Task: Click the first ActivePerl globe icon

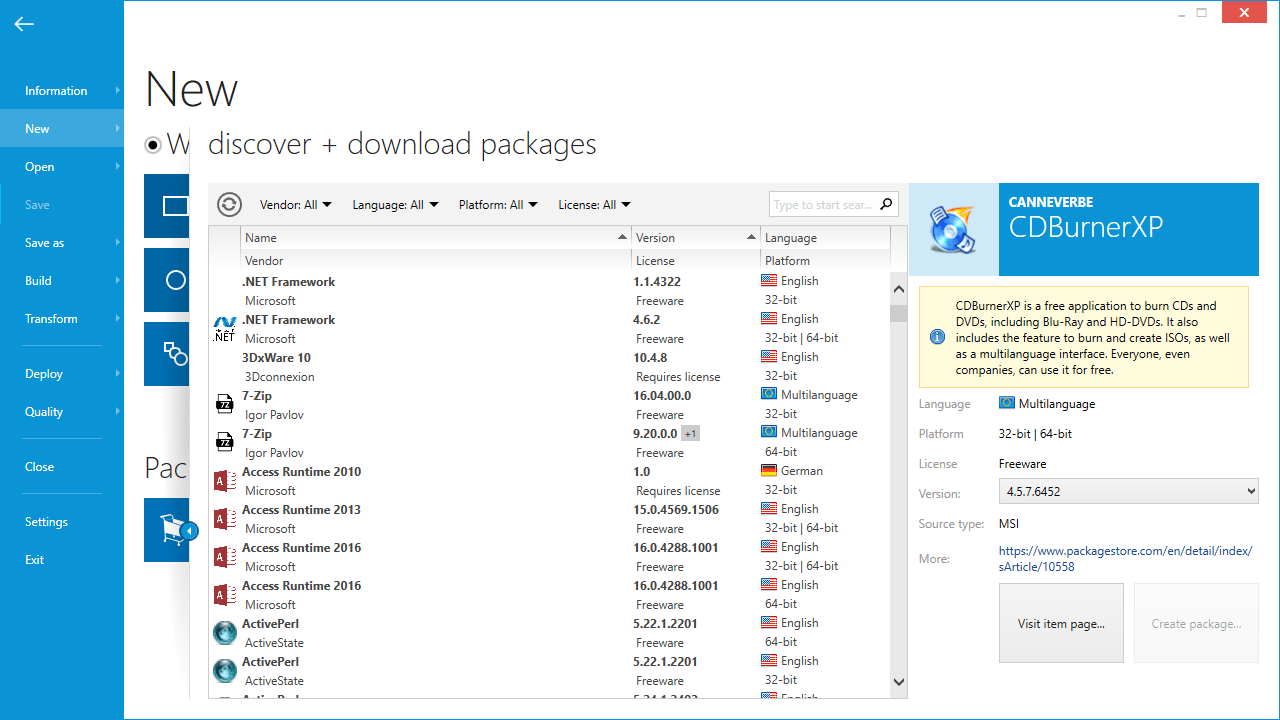Action: coord(224,633)
